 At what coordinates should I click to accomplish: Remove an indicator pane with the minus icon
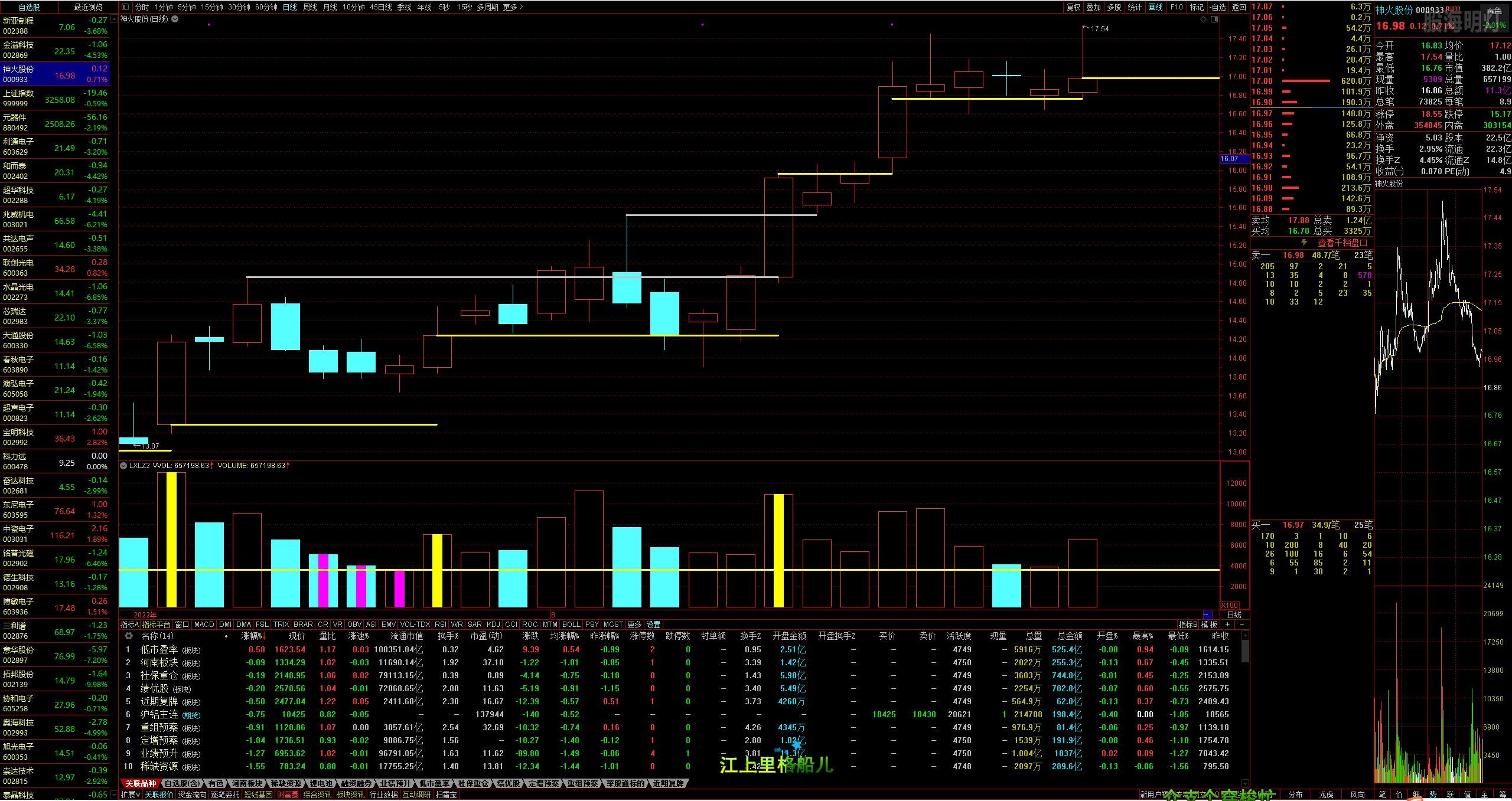coord(1241,625)
